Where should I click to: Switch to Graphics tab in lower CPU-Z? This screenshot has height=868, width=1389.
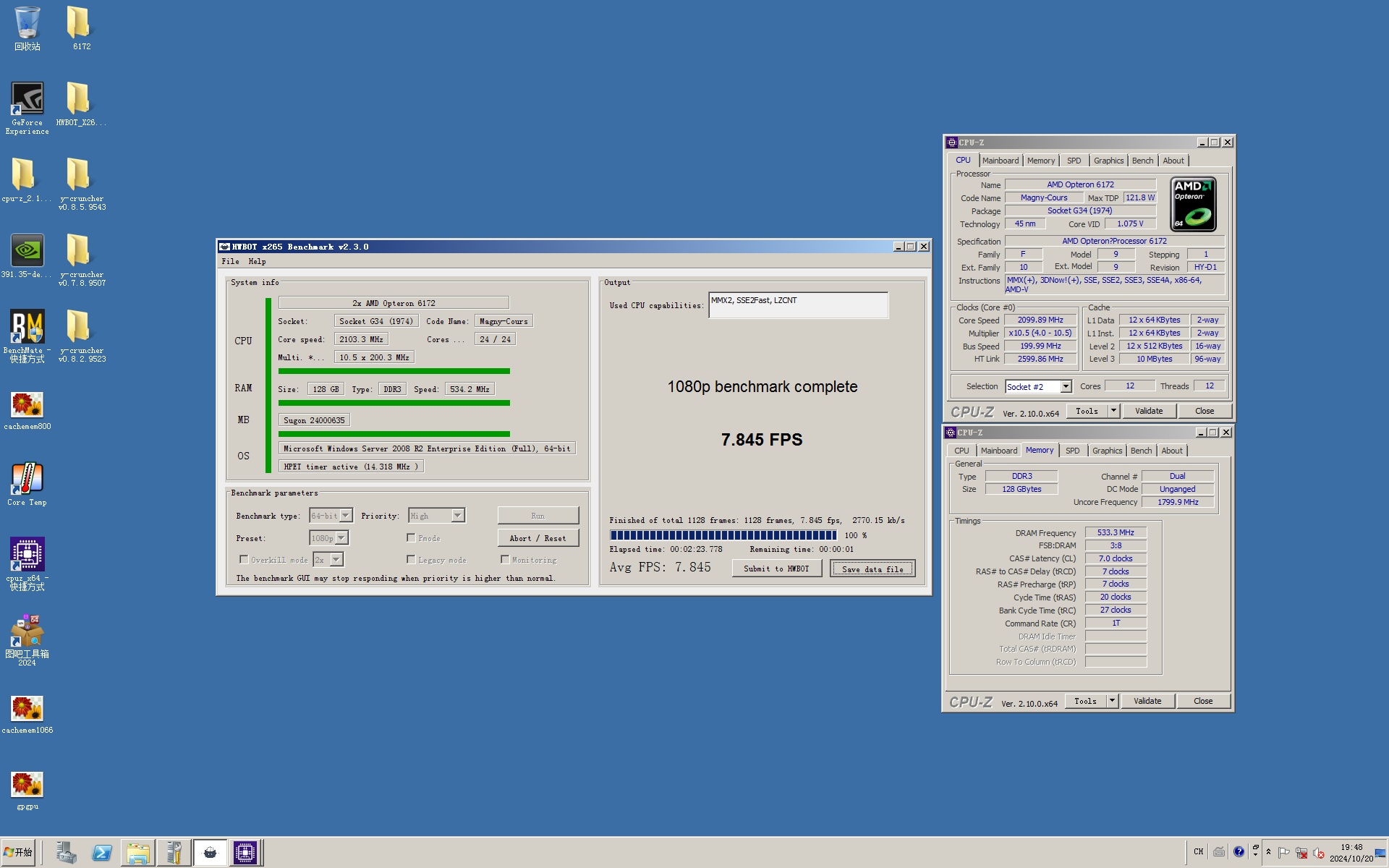click(x=1107, y=451)
